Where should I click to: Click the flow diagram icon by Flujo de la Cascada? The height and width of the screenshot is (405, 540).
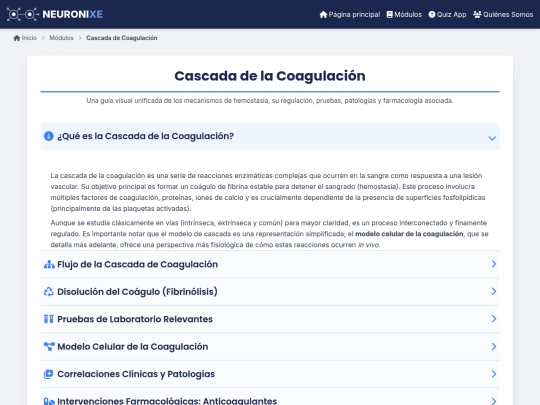point(49,264)
